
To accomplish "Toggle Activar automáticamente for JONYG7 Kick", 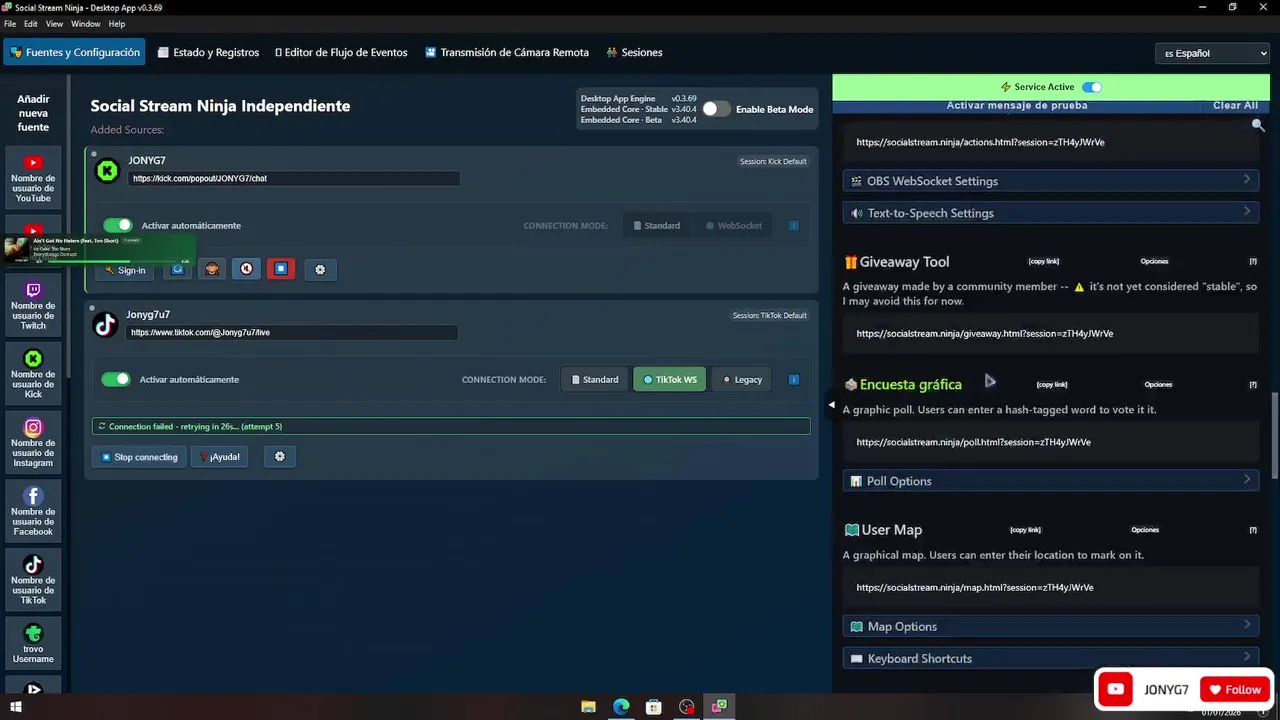I will pyautogui.click(x=118, y=226).
